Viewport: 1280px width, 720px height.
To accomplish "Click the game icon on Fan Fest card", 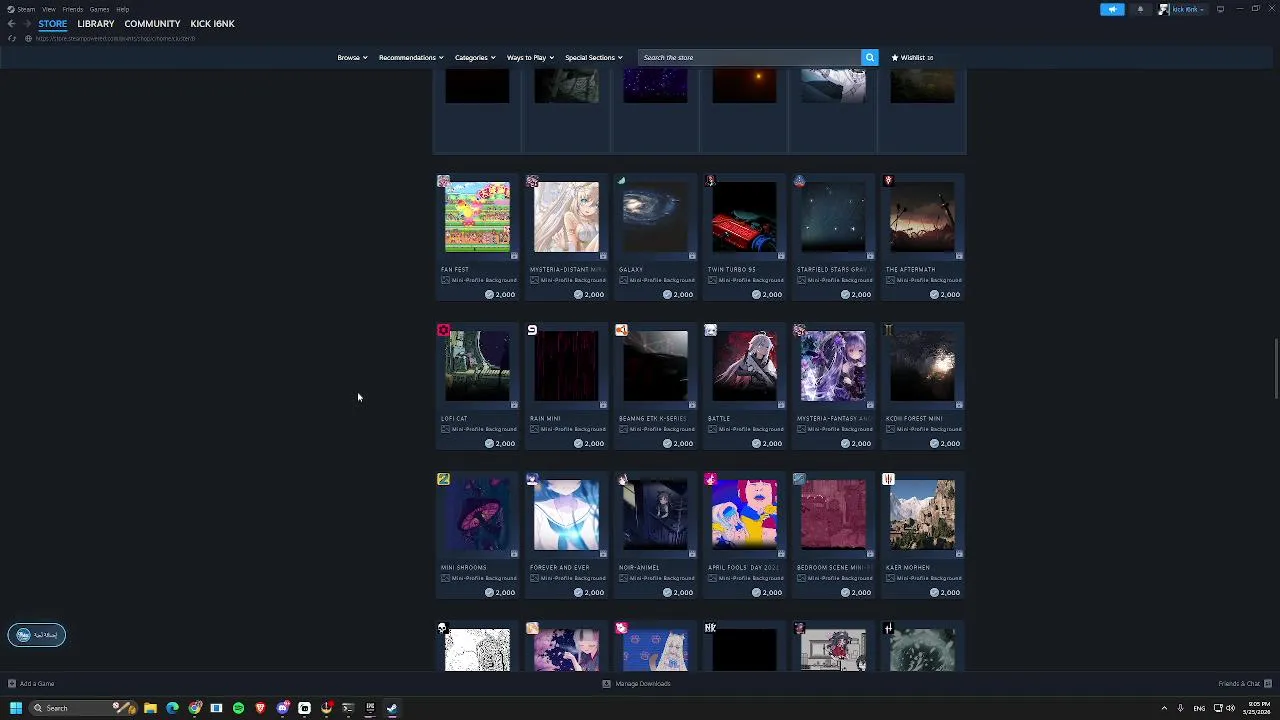I will 443,181.
